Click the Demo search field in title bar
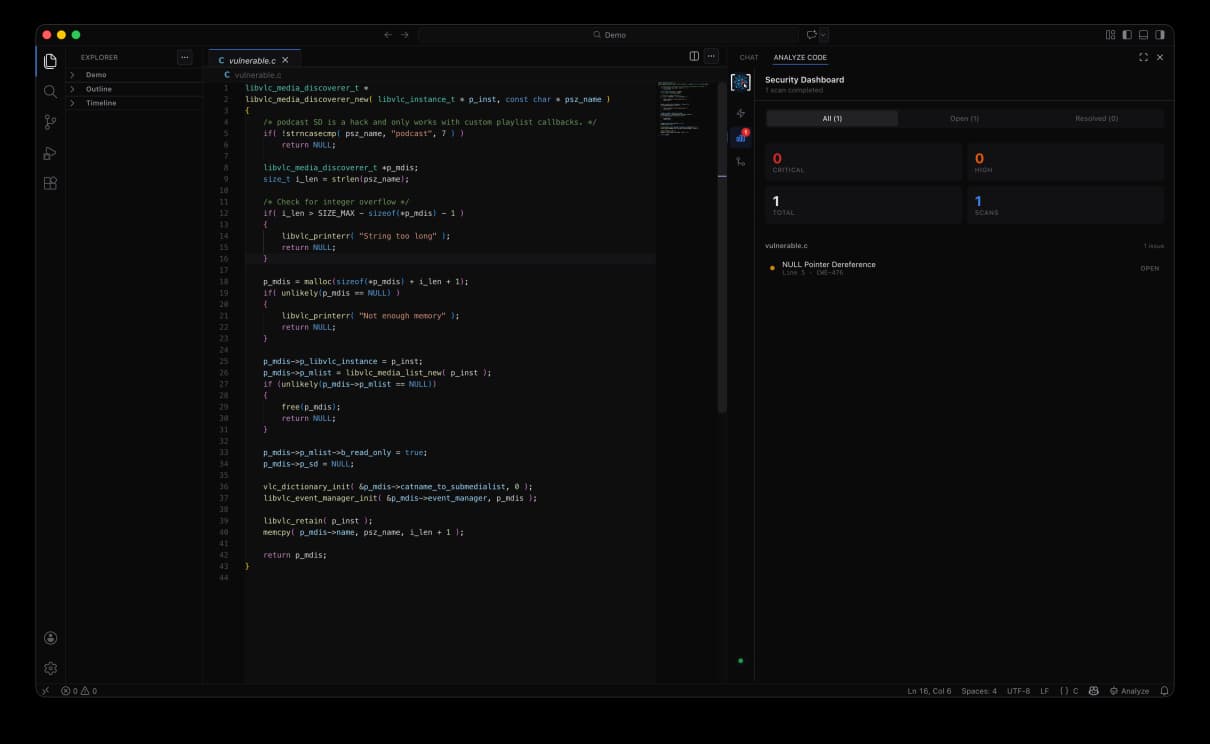Screen dimensions: 1210x744 (x=609, y=35)
